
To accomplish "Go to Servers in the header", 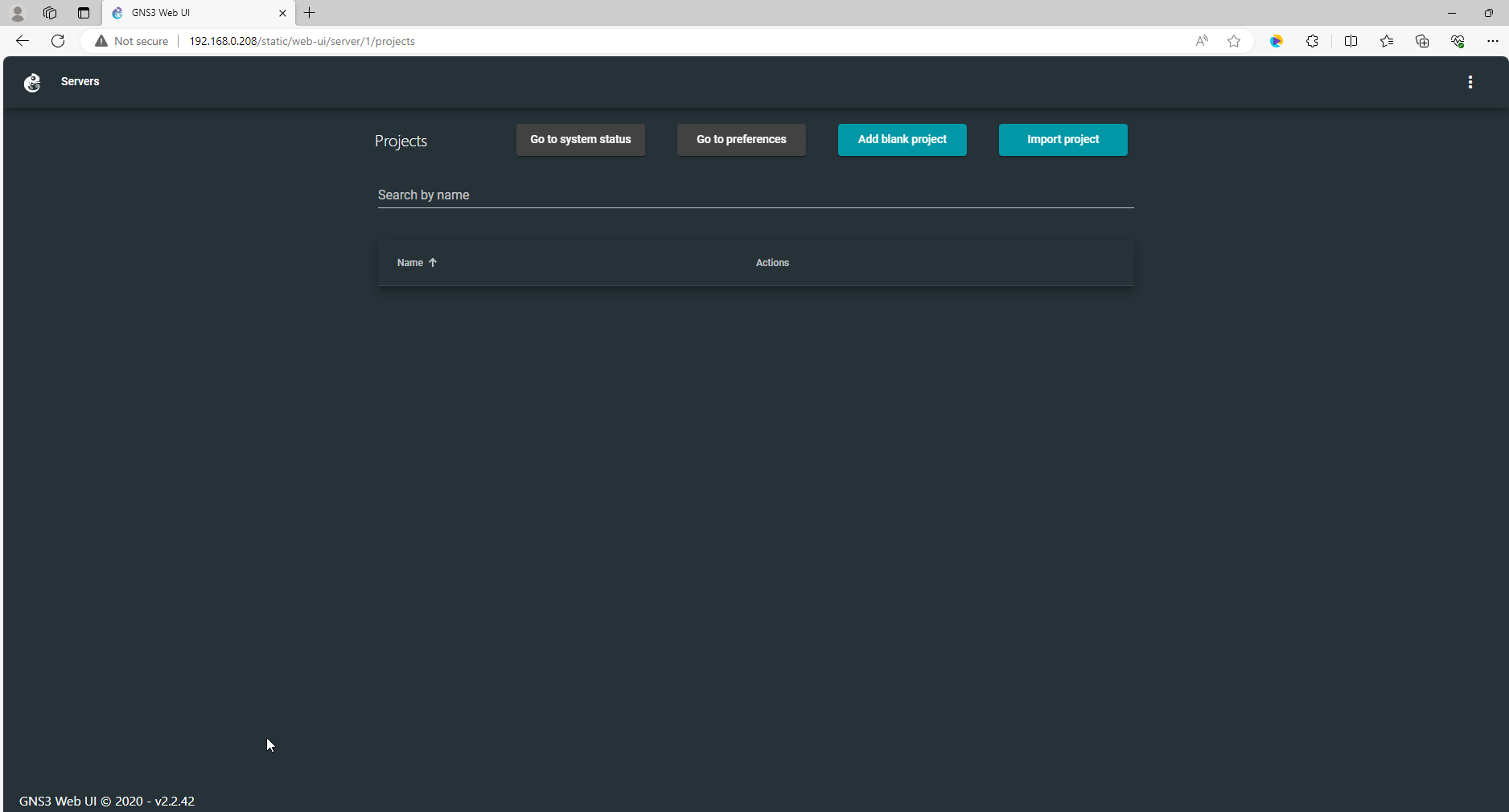I will (x=80, y=81).
